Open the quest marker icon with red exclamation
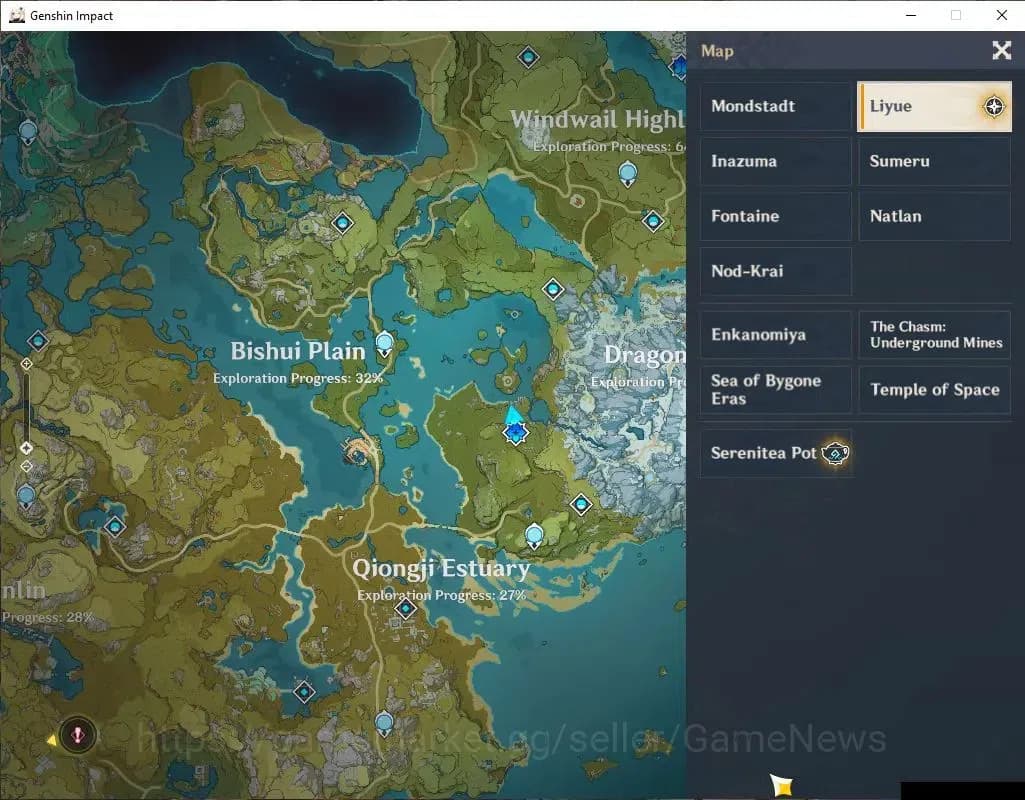 click(x=78, y=735)
